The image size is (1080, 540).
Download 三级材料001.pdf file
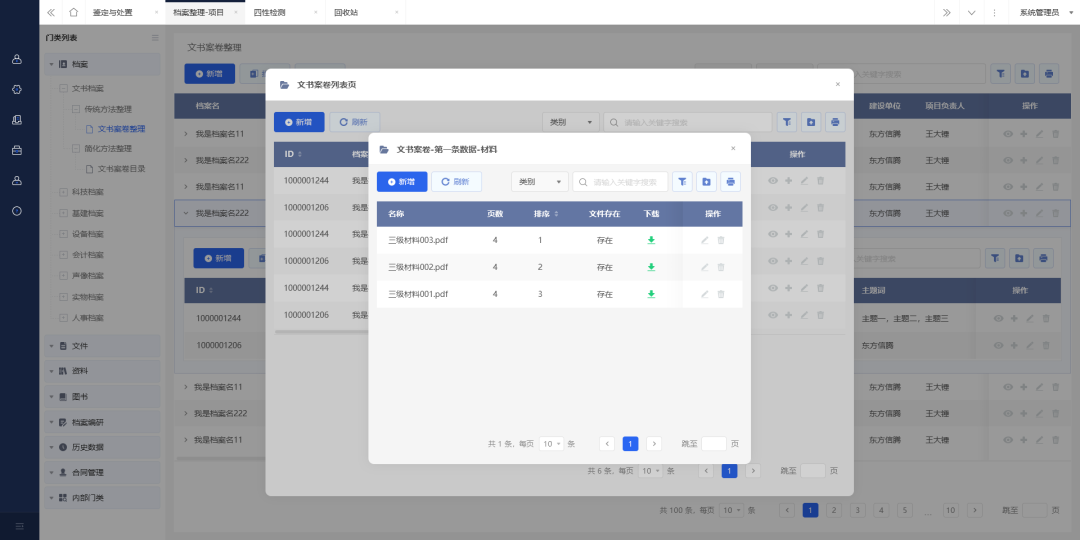click(651, 294)
